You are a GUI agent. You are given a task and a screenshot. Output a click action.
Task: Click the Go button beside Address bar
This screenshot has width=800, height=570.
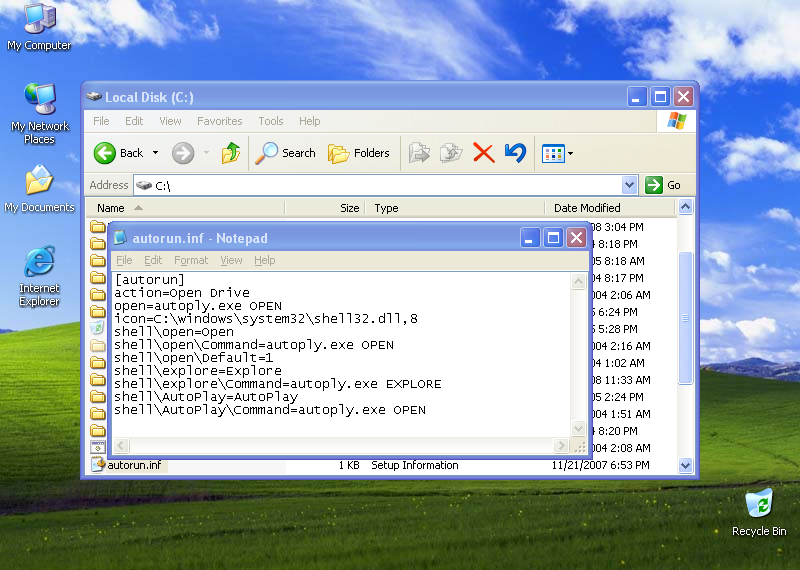[663, 185]
